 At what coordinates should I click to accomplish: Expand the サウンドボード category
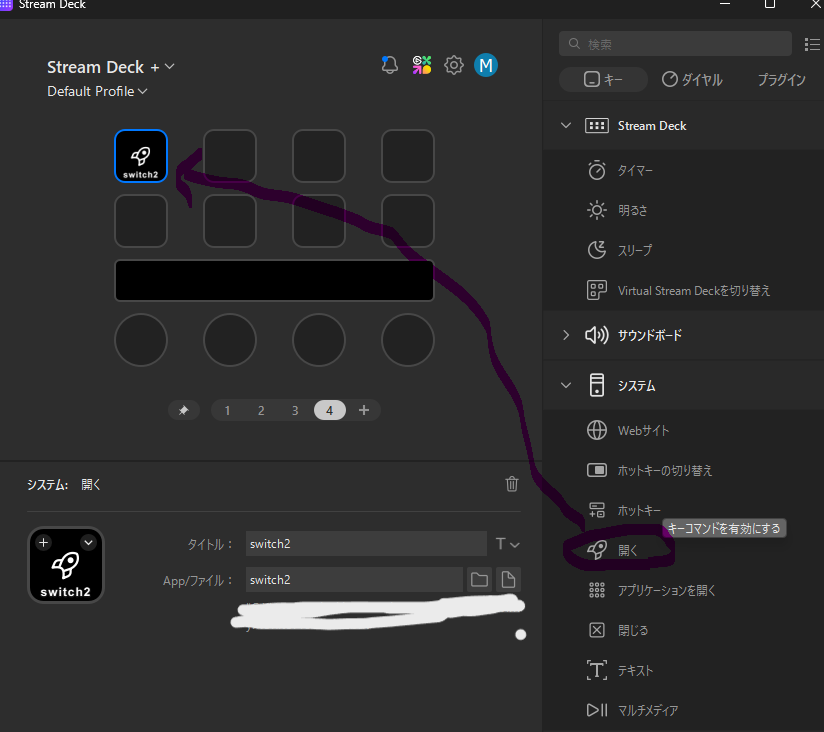(x=566, y=335)
